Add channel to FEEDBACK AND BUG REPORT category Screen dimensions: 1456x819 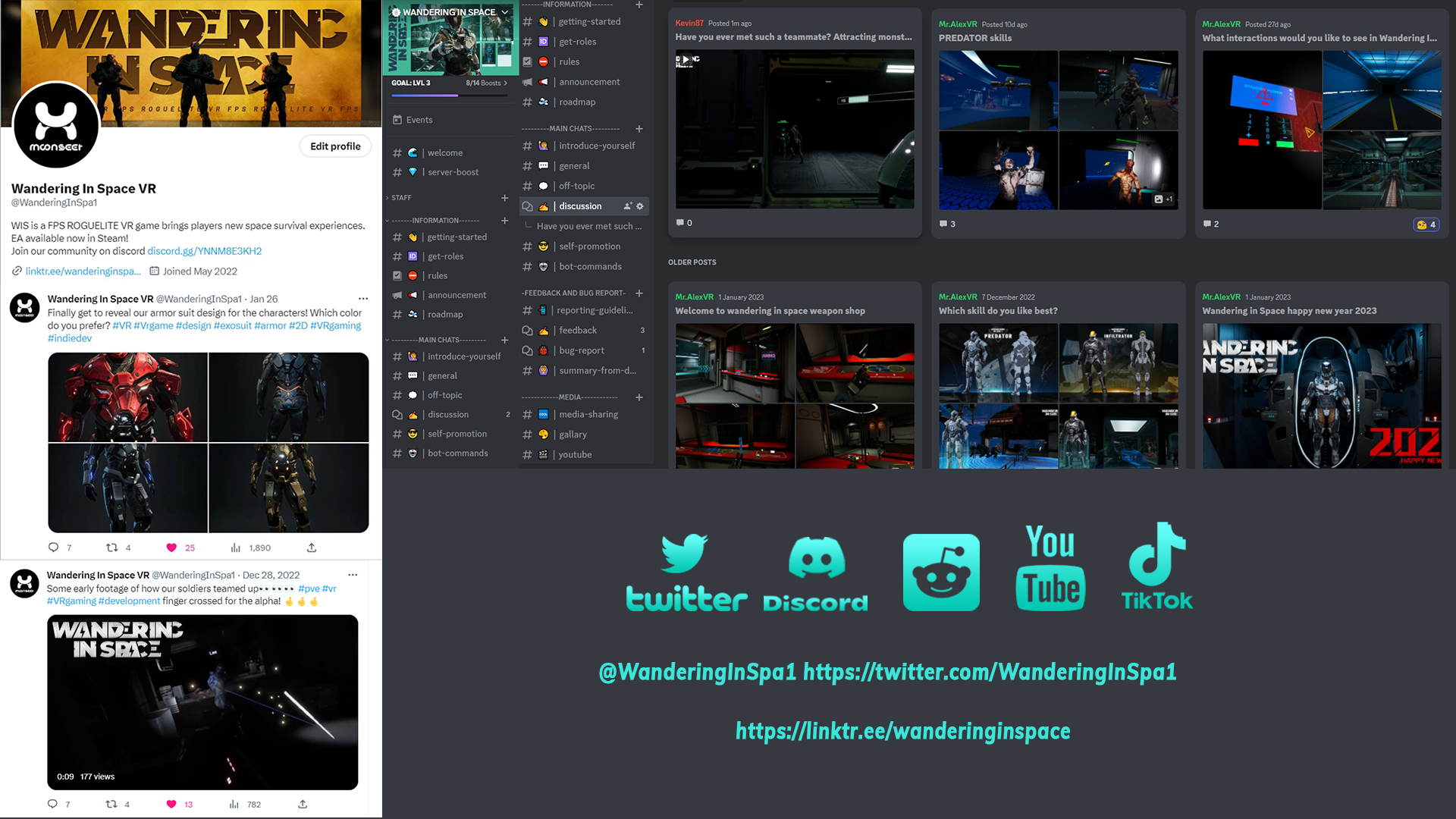pyautogui.click(x=639, y=293)
